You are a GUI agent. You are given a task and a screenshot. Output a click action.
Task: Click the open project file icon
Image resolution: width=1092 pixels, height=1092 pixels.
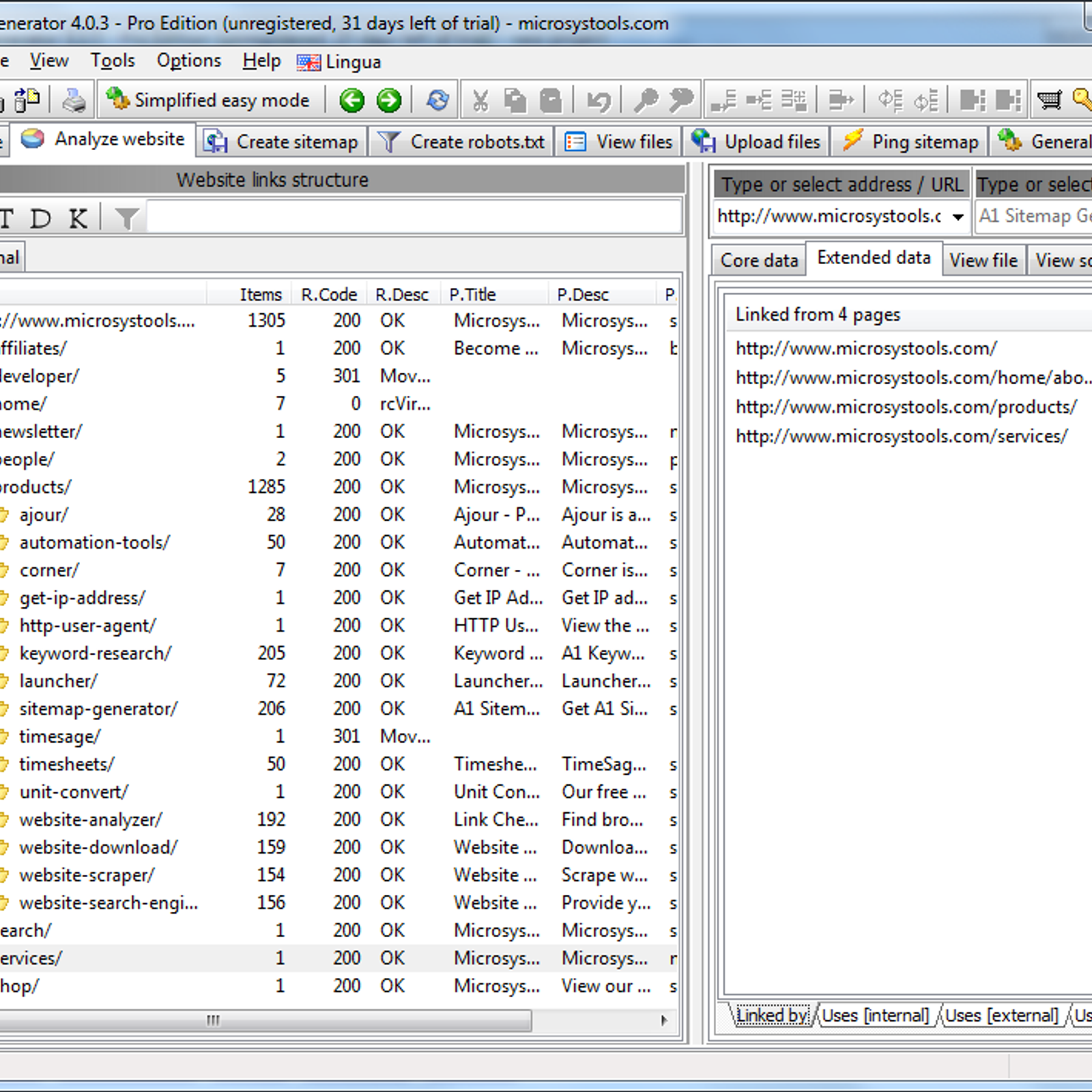[x=27, y=101]
